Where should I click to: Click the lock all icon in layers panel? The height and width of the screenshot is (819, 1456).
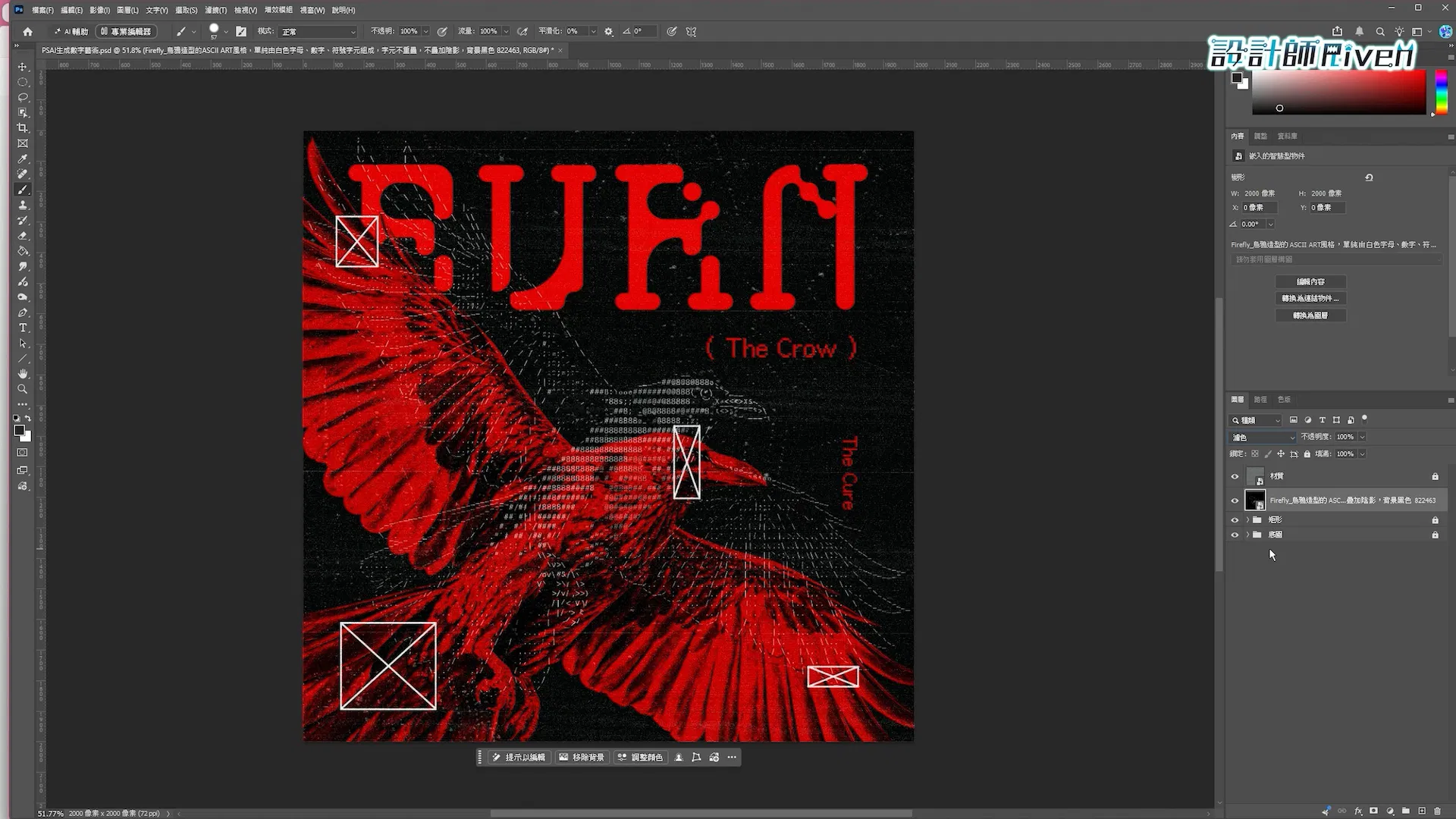pyautogui.click(x=1307, y=454)
